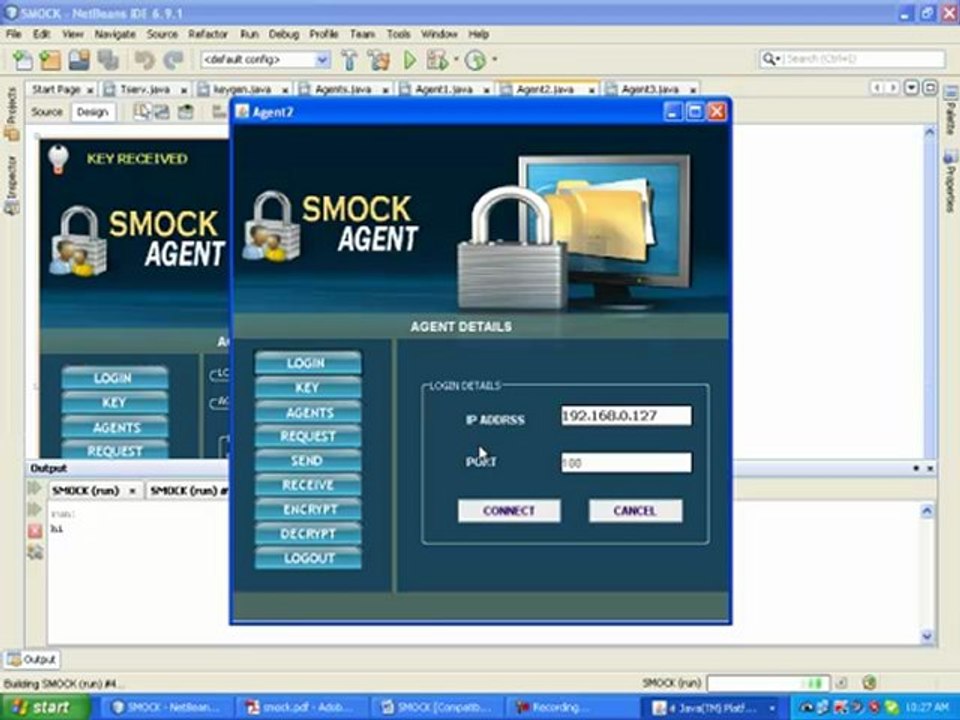Click the Selection Mode icon in designer toolbar
Viewport: 960px width, 720px height.
click(143, 112)
